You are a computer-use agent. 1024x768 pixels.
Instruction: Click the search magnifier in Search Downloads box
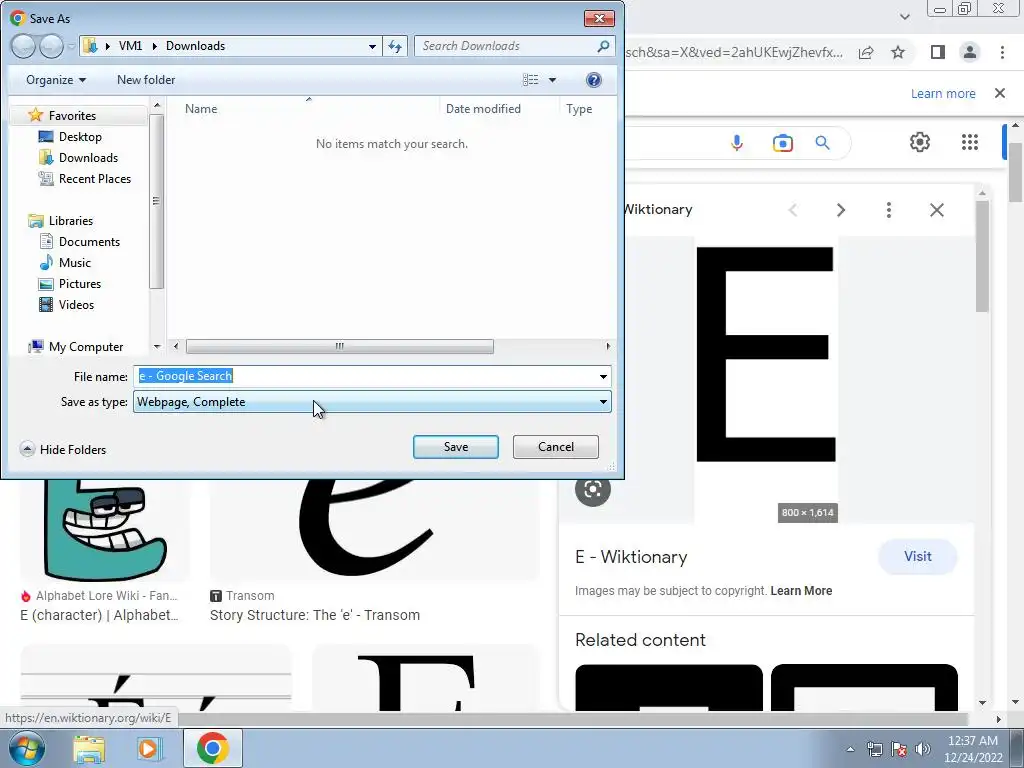(x=603, y=46)
